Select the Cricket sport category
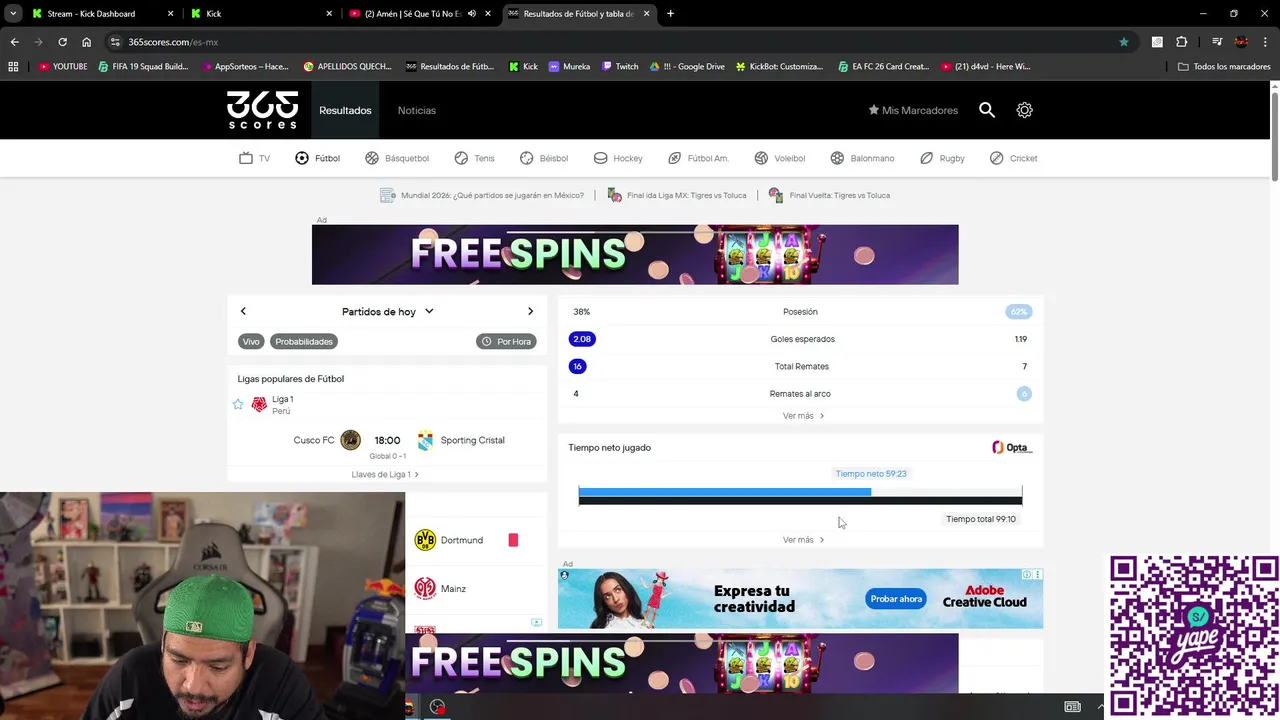The width and height of the screenshot is (1280, 720). (1013, 158)
